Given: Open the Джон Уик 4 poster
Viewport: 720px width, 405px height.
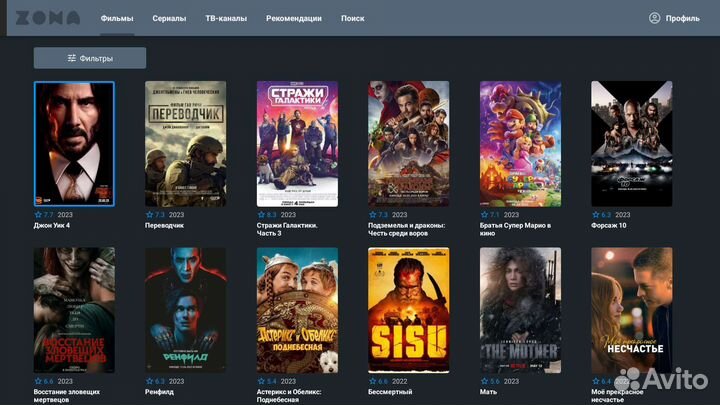Looking at the screenshot, I should pos(74,144).
